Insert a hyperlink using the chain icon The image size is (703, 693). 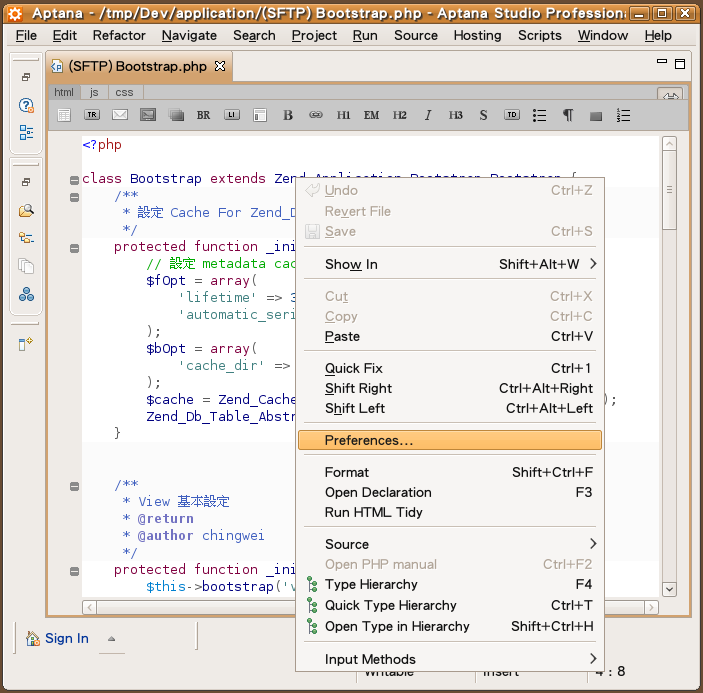pyautogui.click(x=316, y=115)
